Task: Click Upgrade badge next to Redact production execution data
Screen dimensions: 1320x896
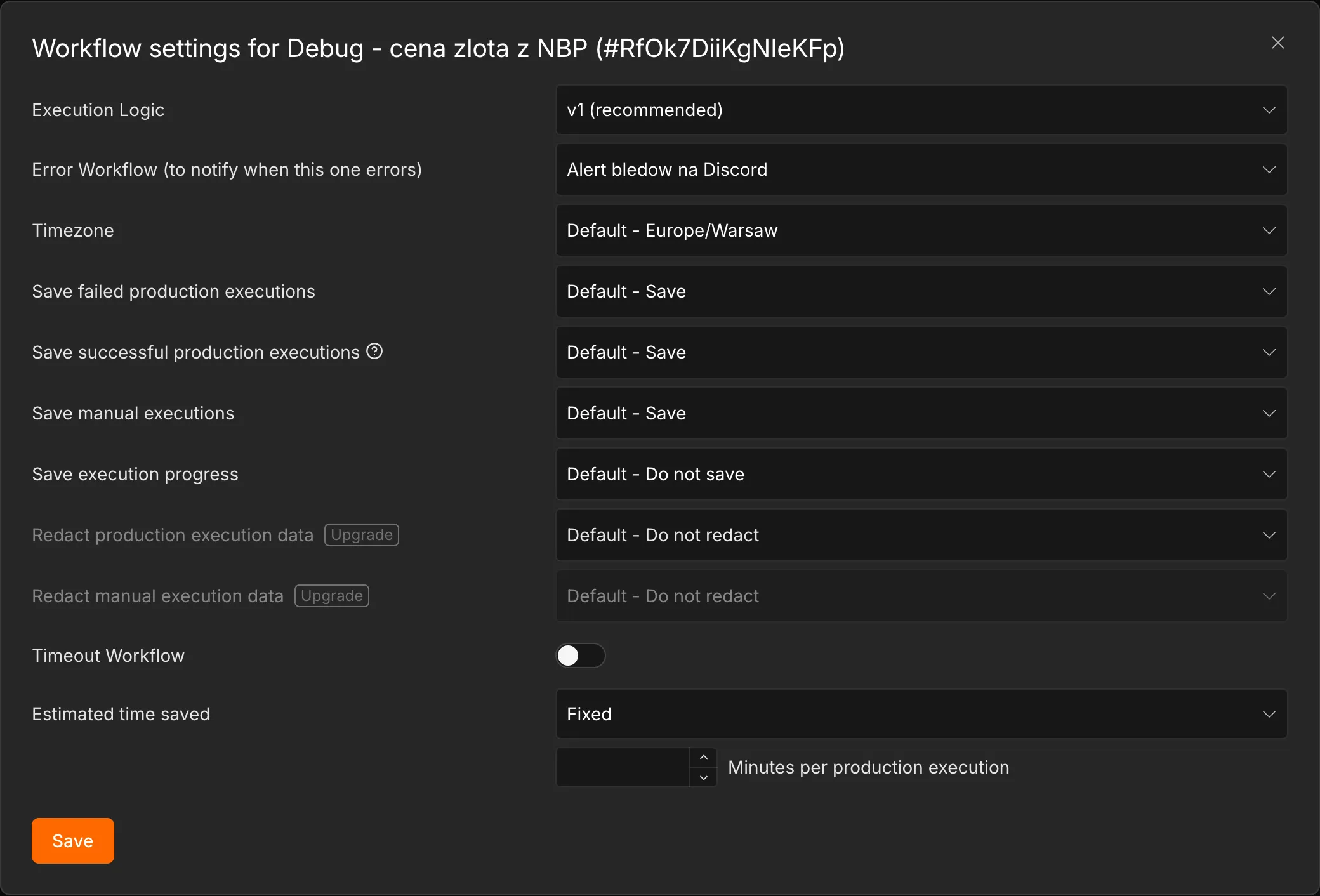Action: [x=362, y=535]
